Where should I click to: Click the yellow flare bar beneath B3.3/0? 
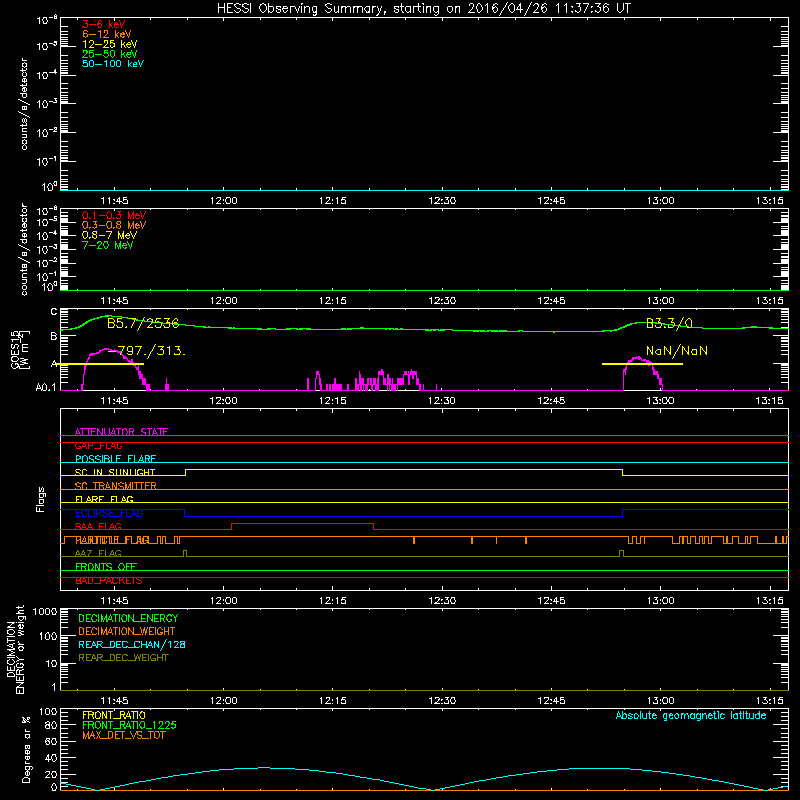pyautogui.click(x=642, y=364)
